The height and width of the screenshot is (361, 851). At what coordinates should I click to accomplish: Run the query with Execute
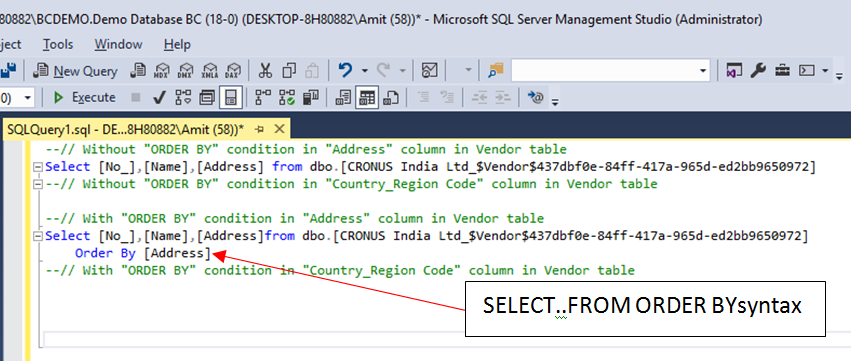84,98
